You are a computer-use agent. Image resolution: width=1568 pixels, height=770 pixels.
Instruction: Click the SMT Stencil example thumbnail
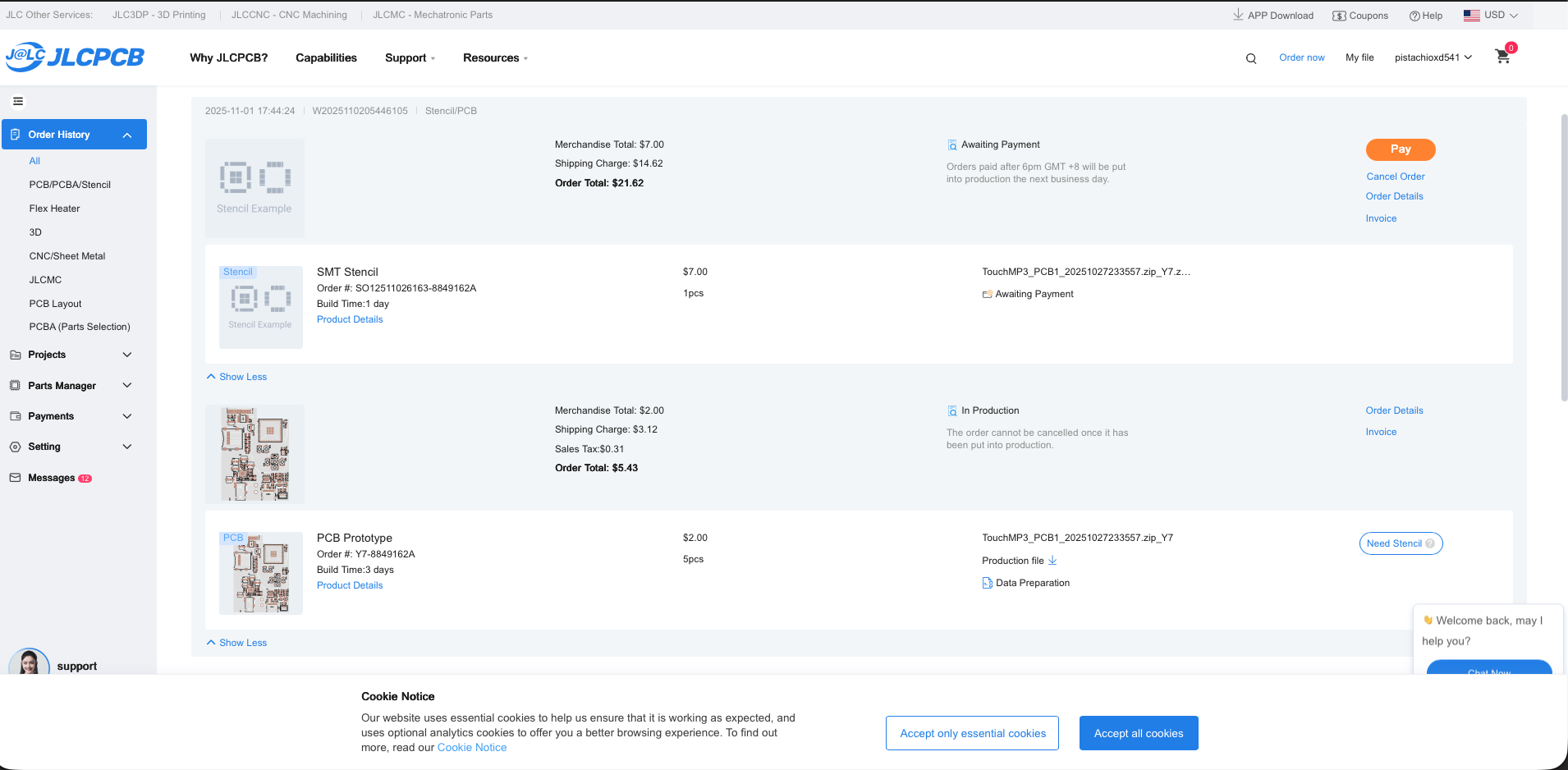(x=261, y=307)
